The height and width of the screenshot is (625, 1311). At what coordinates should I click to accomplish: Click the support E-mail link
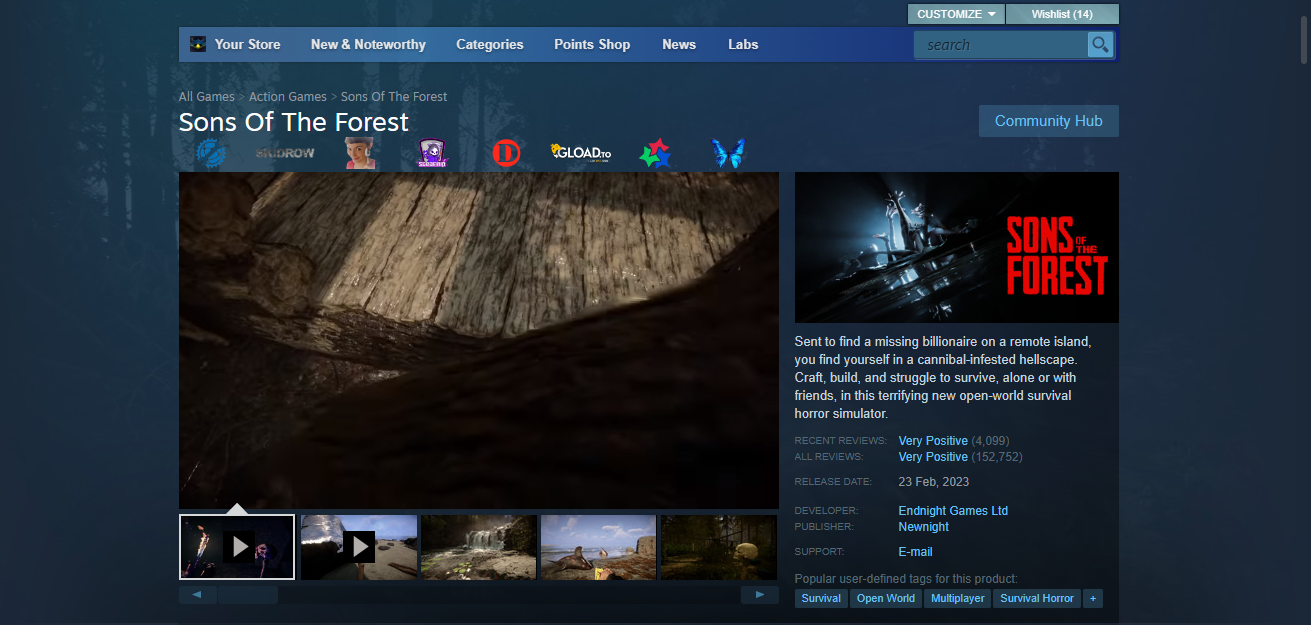tap(916, 552)
